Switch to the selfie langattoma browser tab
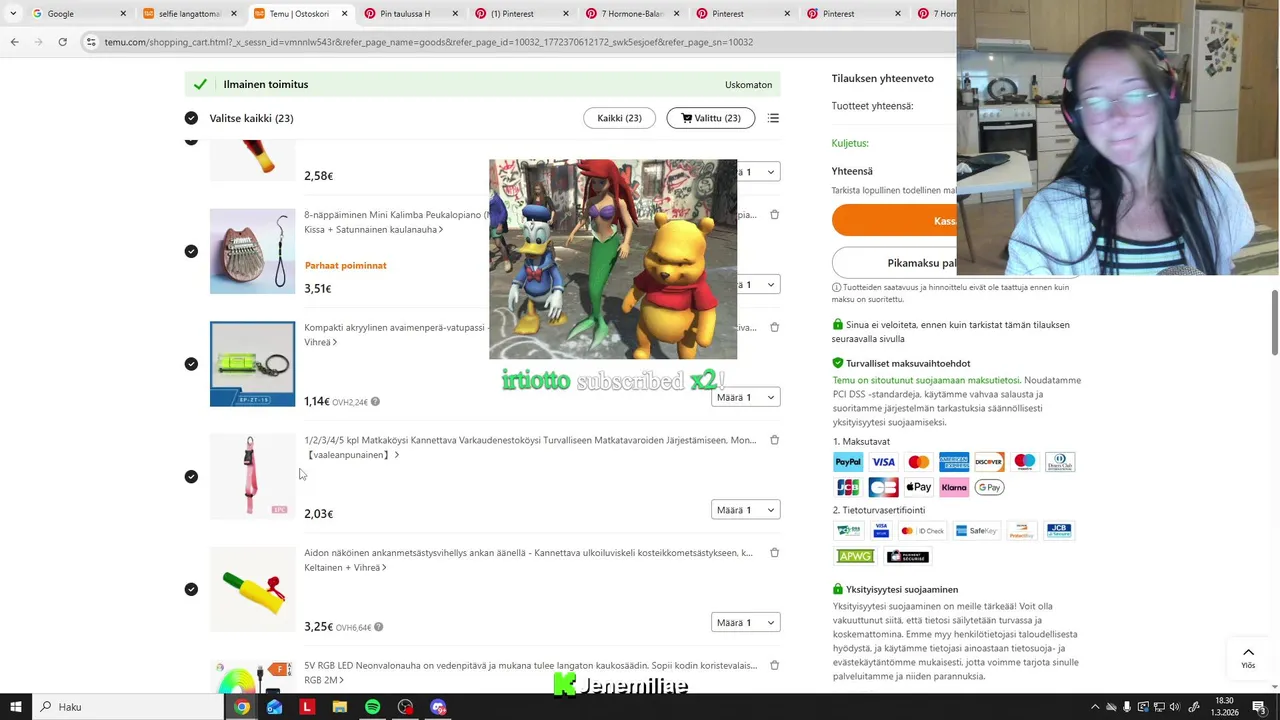Image resolution: width=1280 pixels, height=720 pixels. 189,14
